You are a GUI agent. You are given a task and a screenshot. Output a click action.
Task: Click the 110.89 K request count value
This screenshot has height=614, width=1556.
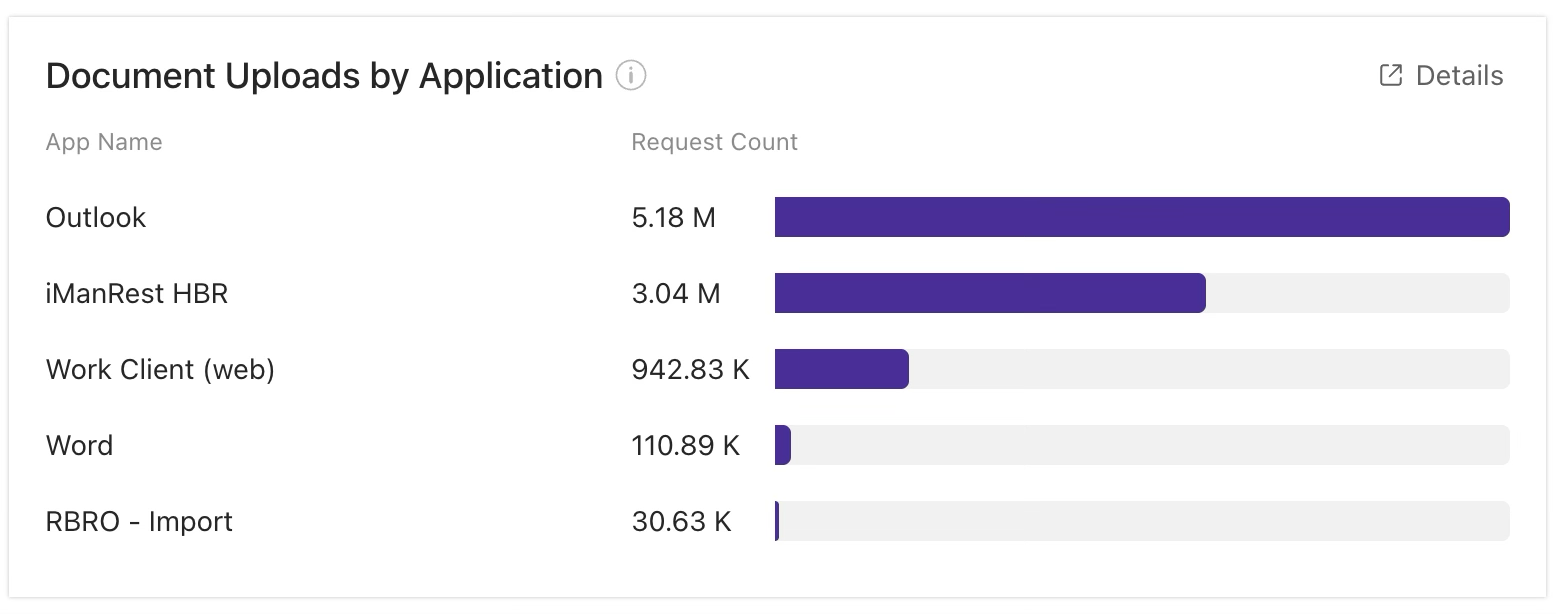pyautogui.click(x=686, y=445)
